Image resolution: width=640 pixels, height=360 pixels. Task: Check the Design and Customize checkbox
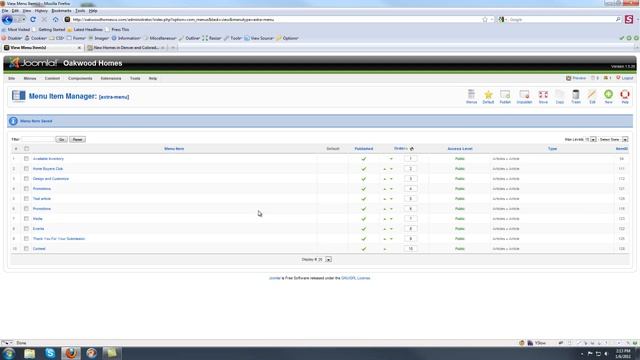(x=27, y=179)
